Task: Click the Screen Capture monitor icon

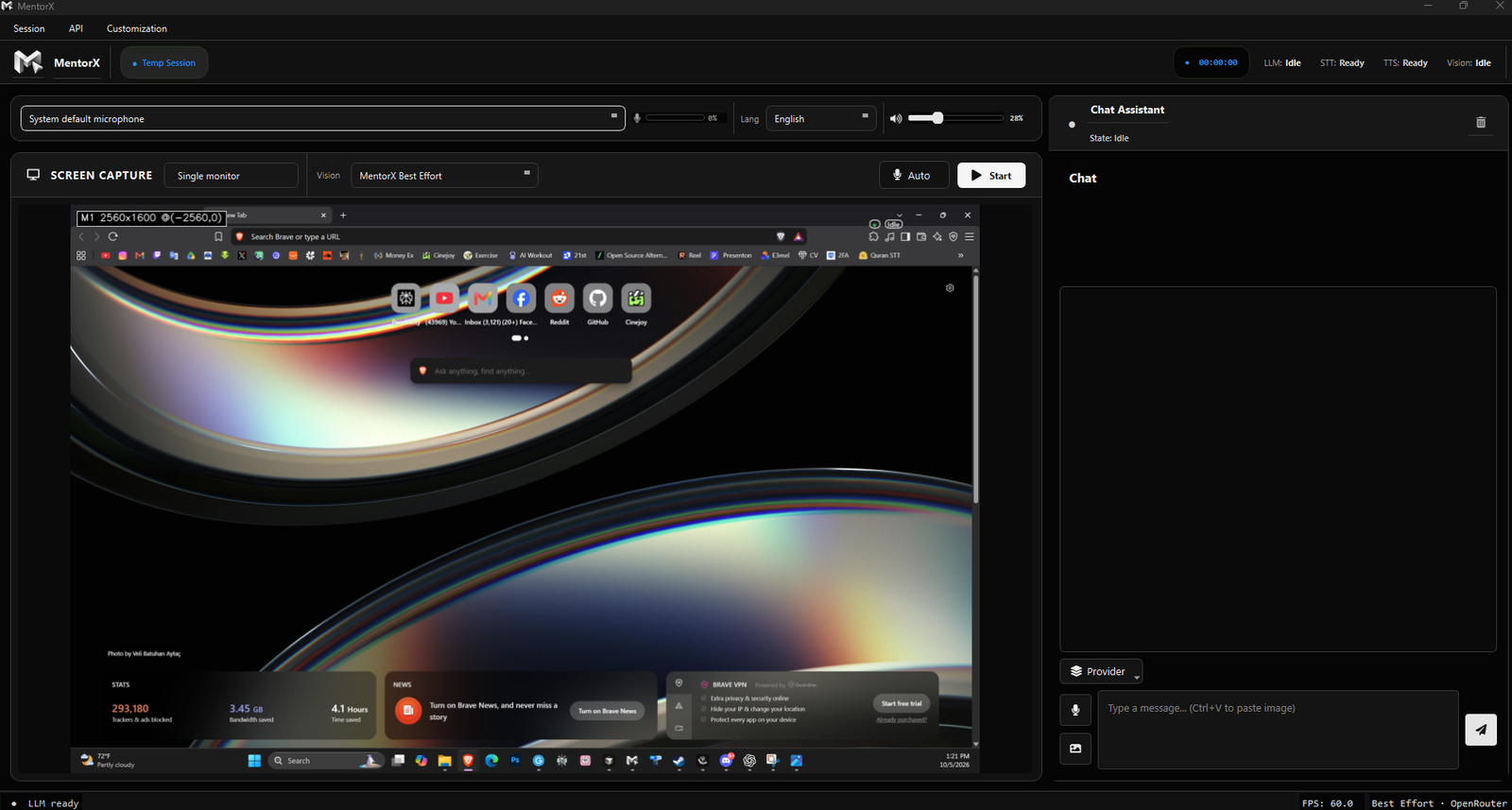Action: coord(33,175)
